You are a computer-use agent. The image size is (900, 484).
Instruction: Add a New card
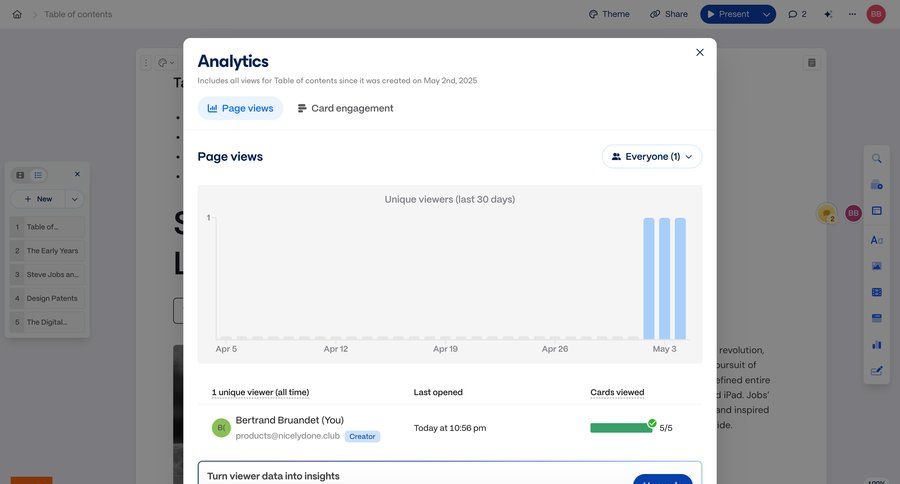tap(38, 199)
